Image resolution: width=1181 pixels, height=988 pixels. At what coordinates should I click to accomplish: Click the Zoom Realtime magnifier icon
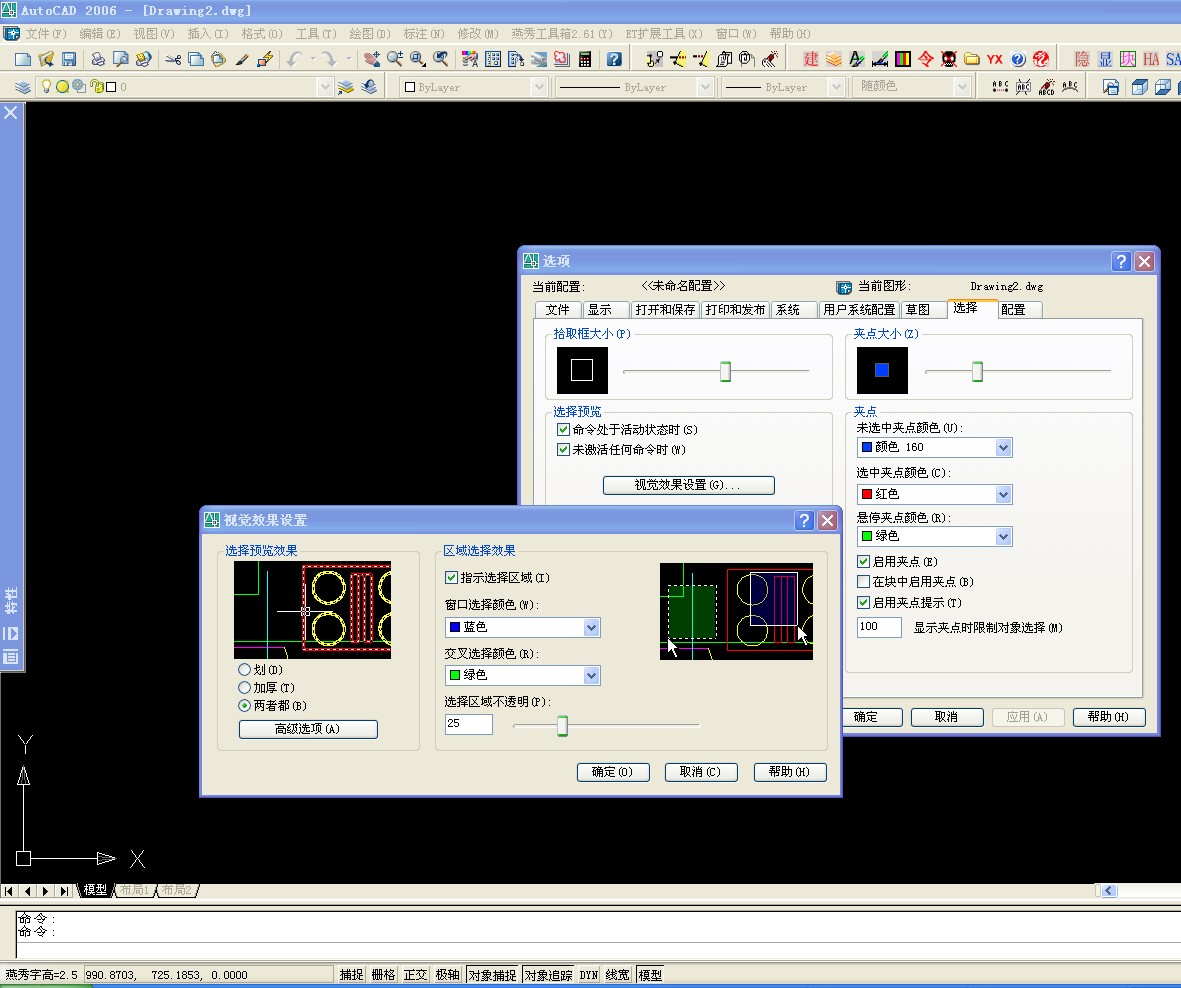[395, 59]
